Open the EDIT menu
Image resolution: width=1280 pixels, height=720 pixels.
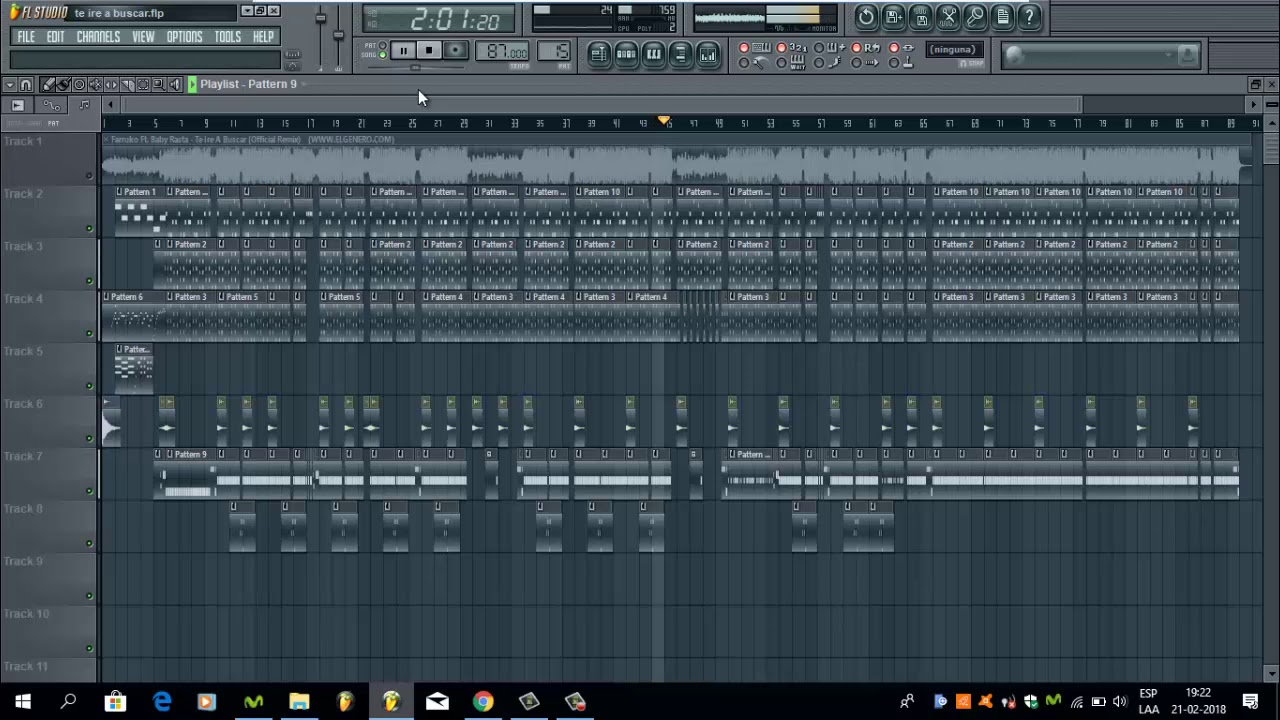click(x=55, y=37)
